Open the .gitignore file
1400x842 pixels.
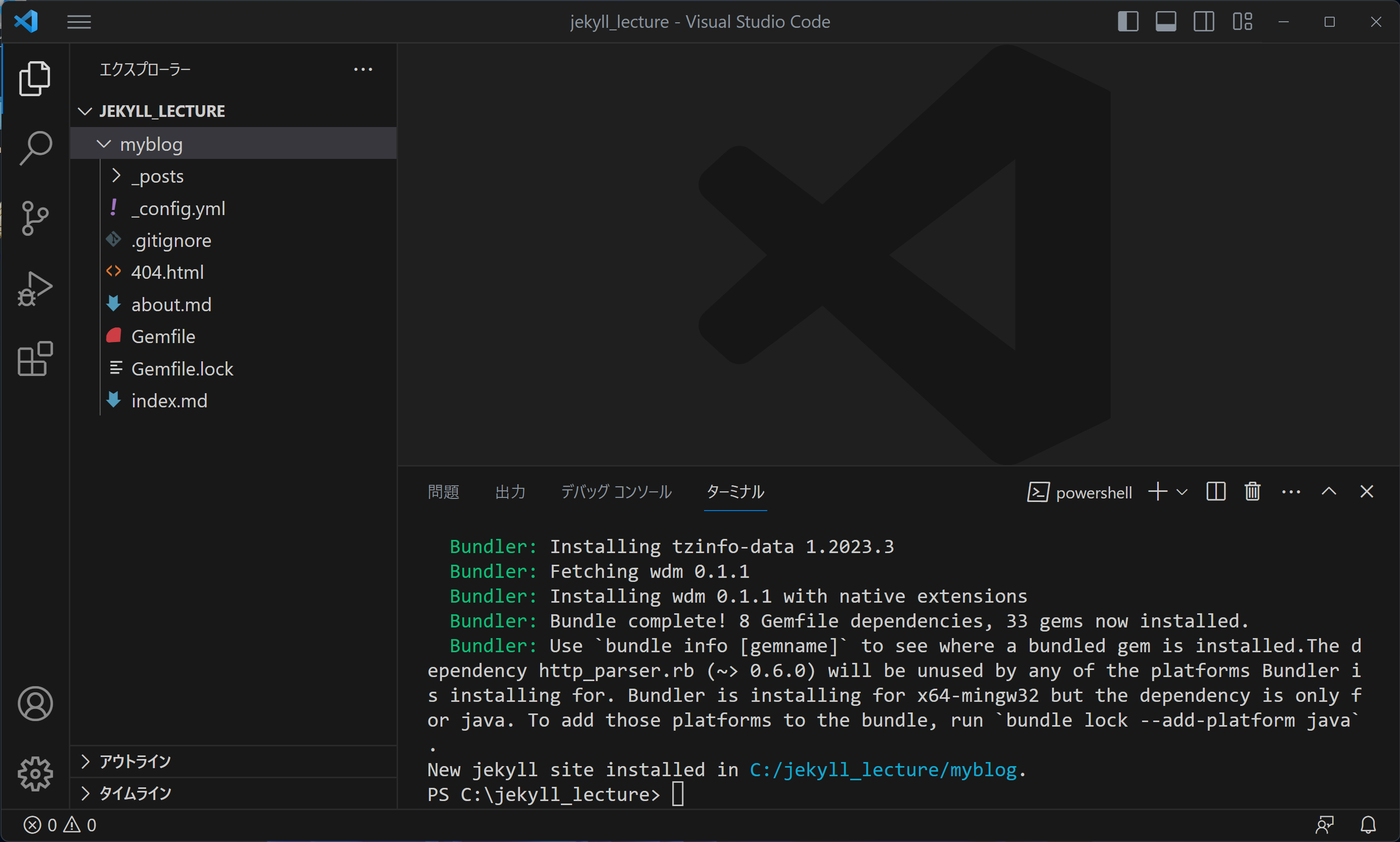(x=233, y=240)
